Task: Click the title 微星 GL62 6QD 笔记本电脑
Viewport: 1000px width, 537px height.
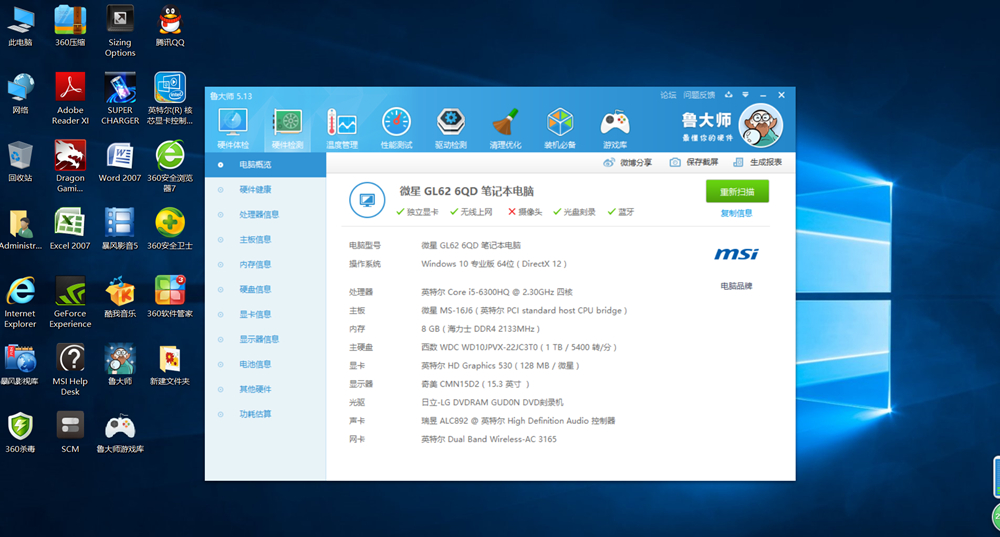Action: click(467, 191)
